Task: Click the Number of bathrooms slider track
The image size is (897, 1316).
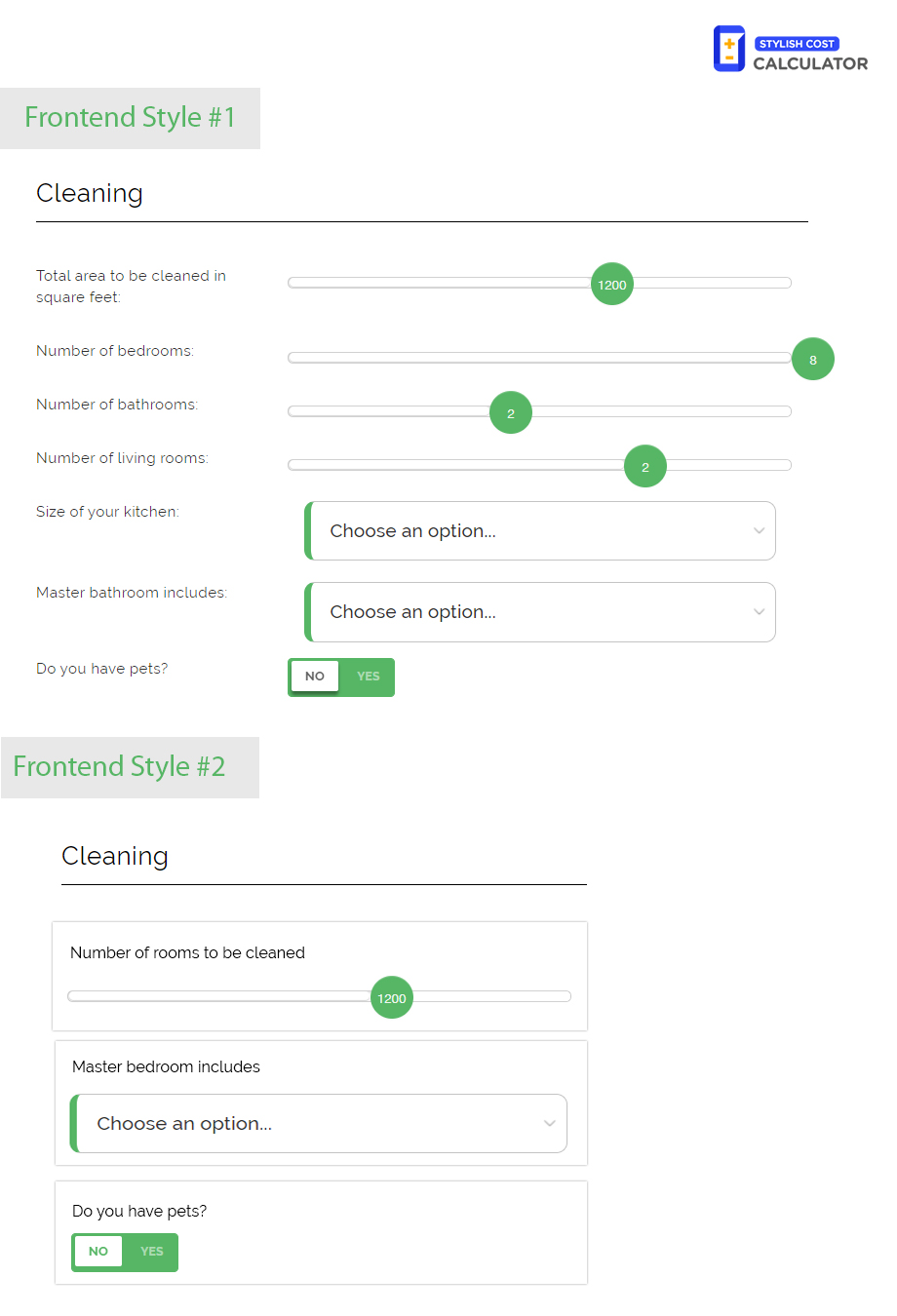Action: click(539, 411)
